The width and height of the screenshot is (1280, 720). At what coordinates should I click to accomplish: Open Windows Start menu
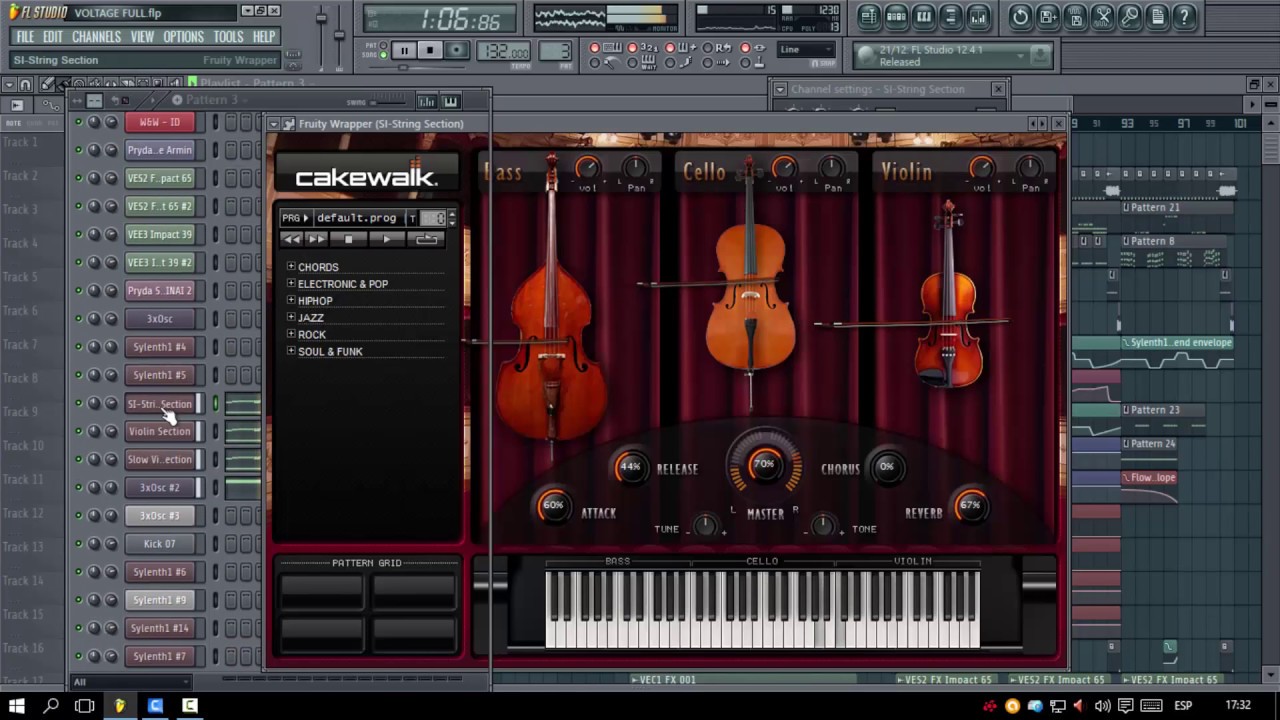click(16, 706)
